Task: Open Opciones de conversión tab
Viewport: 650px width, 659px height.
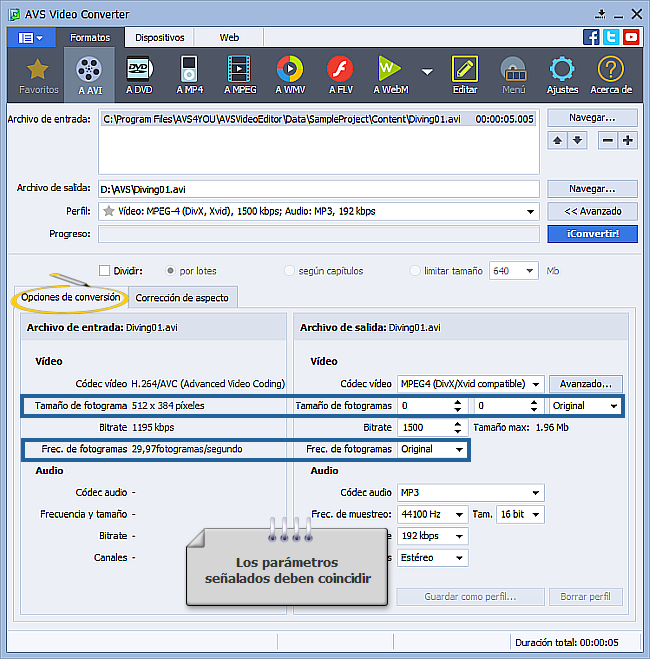Action: click(71, 298)
